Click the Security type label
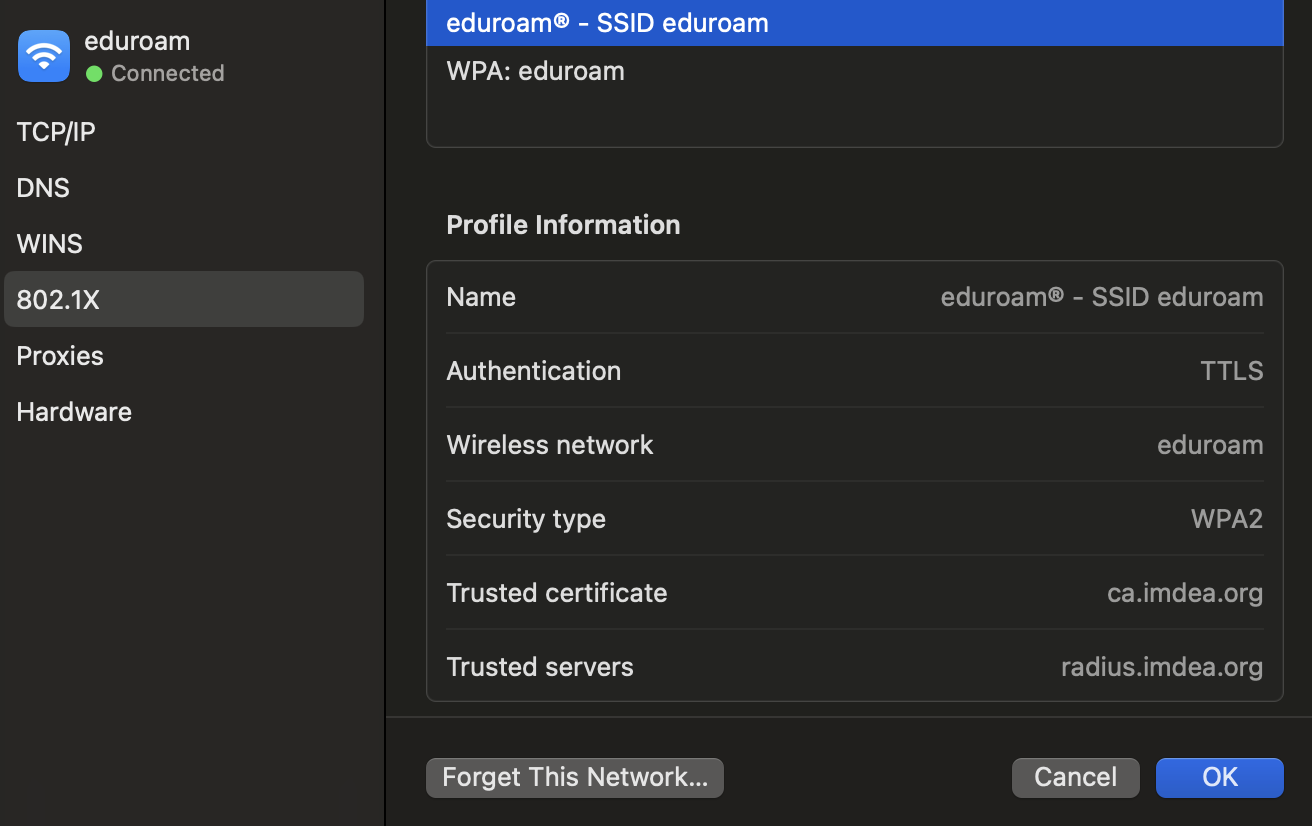 click(x=526, y=519)
